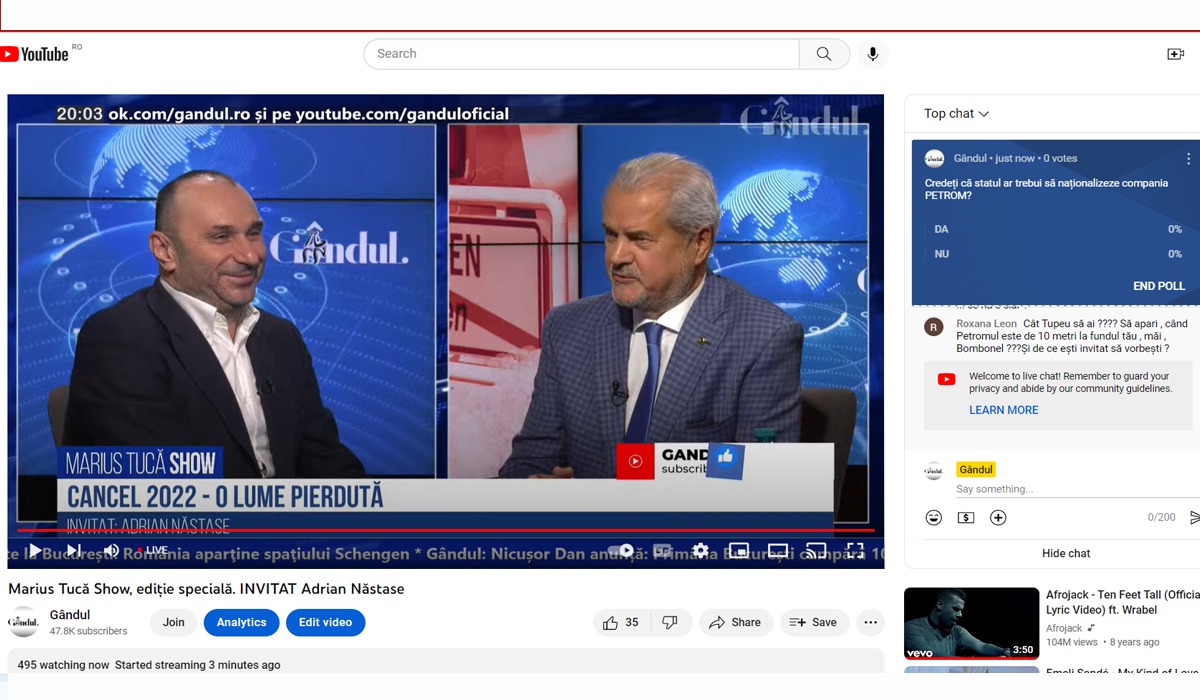
Task: Open more actions menu beside Save
Action: pyautogui.click(x=870, y=622)
